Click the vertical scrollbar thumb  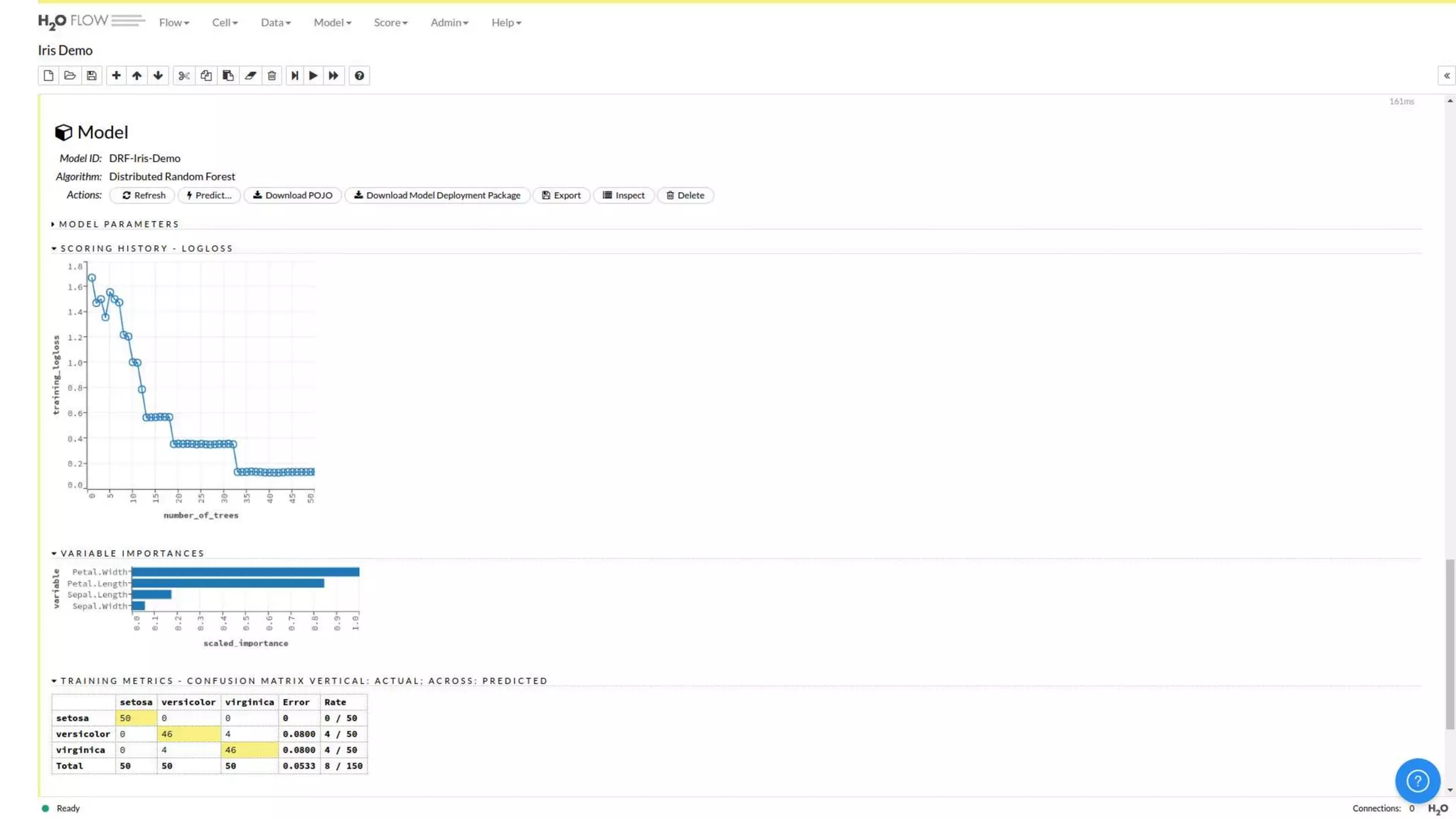click(x=1450, y=643)
